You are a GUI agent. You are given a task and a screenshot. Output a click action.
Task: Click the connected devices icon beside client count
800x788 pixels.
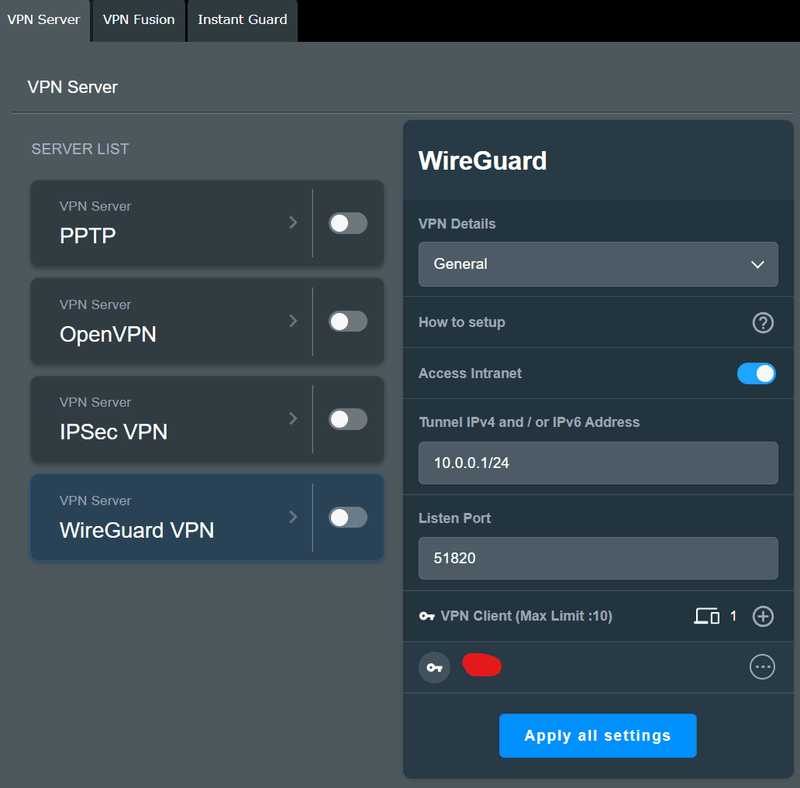click(707, 616)
